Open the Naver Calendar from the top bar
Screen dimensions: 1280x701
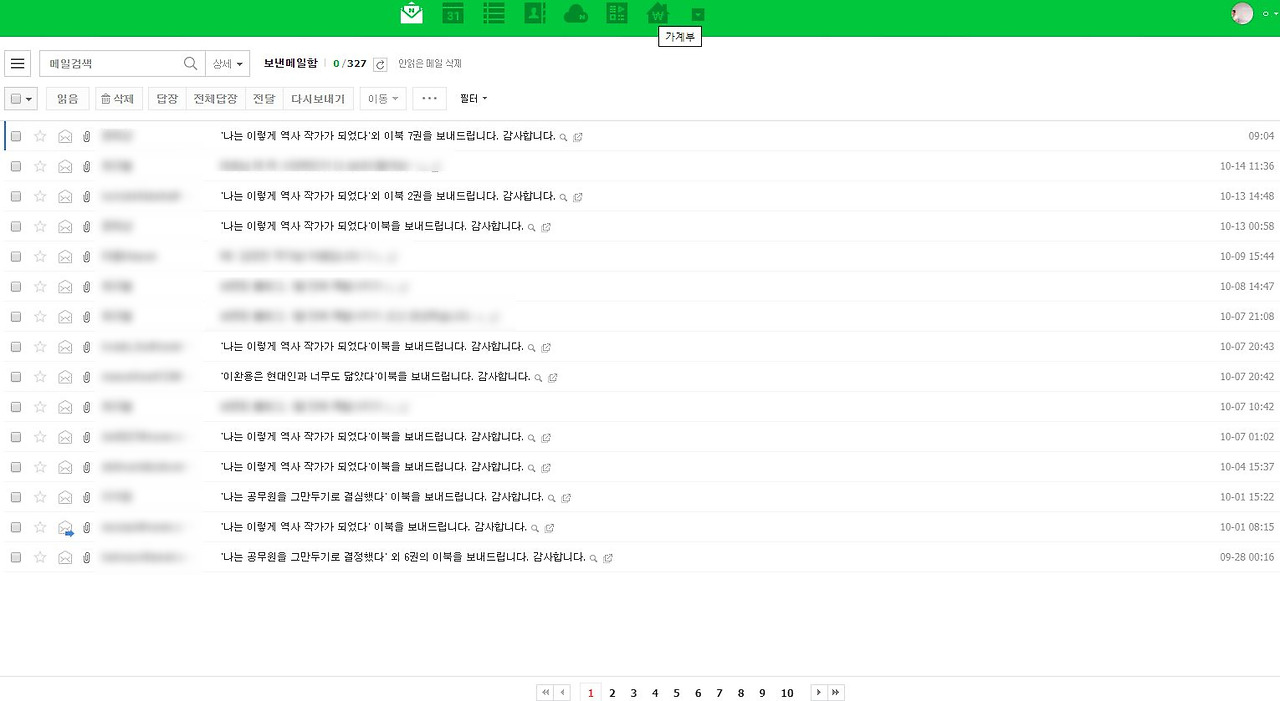452,13
